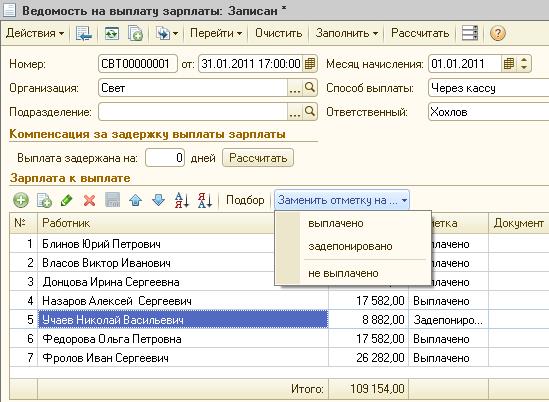The image size is (549, 402).
Task: Click the copy row icon in table toolbar
Action: coord(44,200)
